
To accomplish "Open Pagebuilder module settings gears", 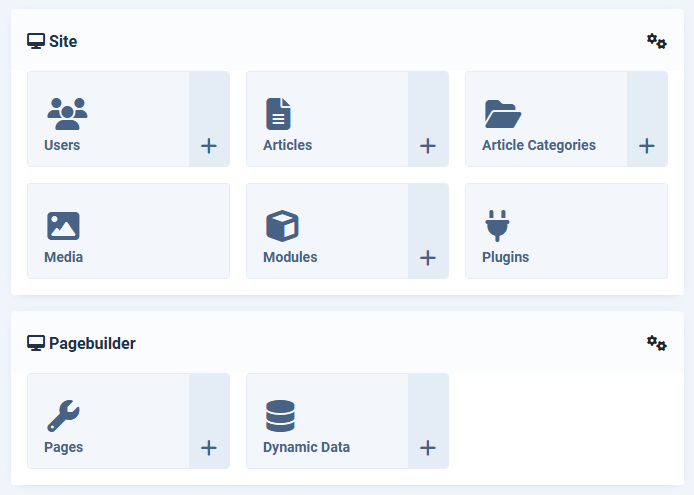I will click(x=656, y=343).
